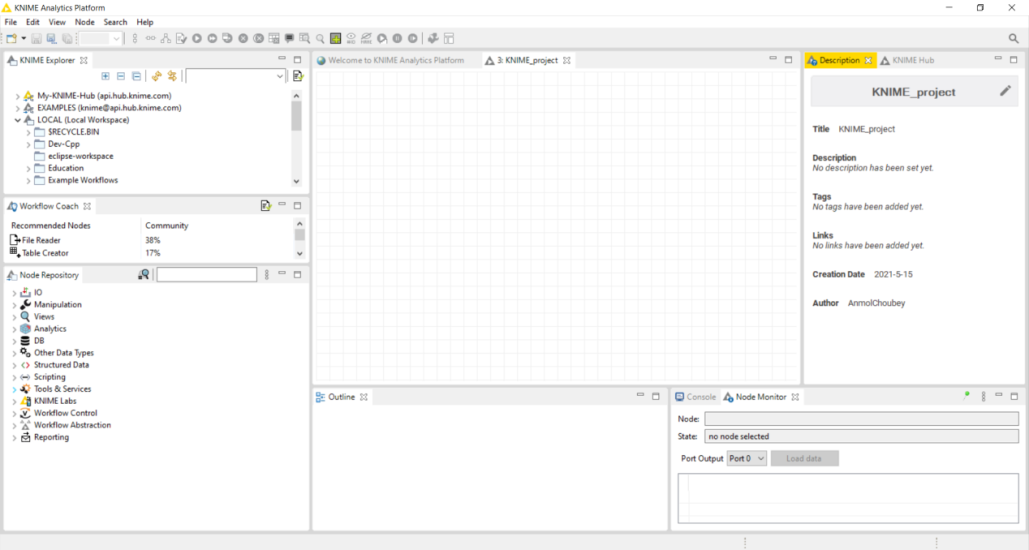Click the Cancel all nodes icon

[259, 39]
